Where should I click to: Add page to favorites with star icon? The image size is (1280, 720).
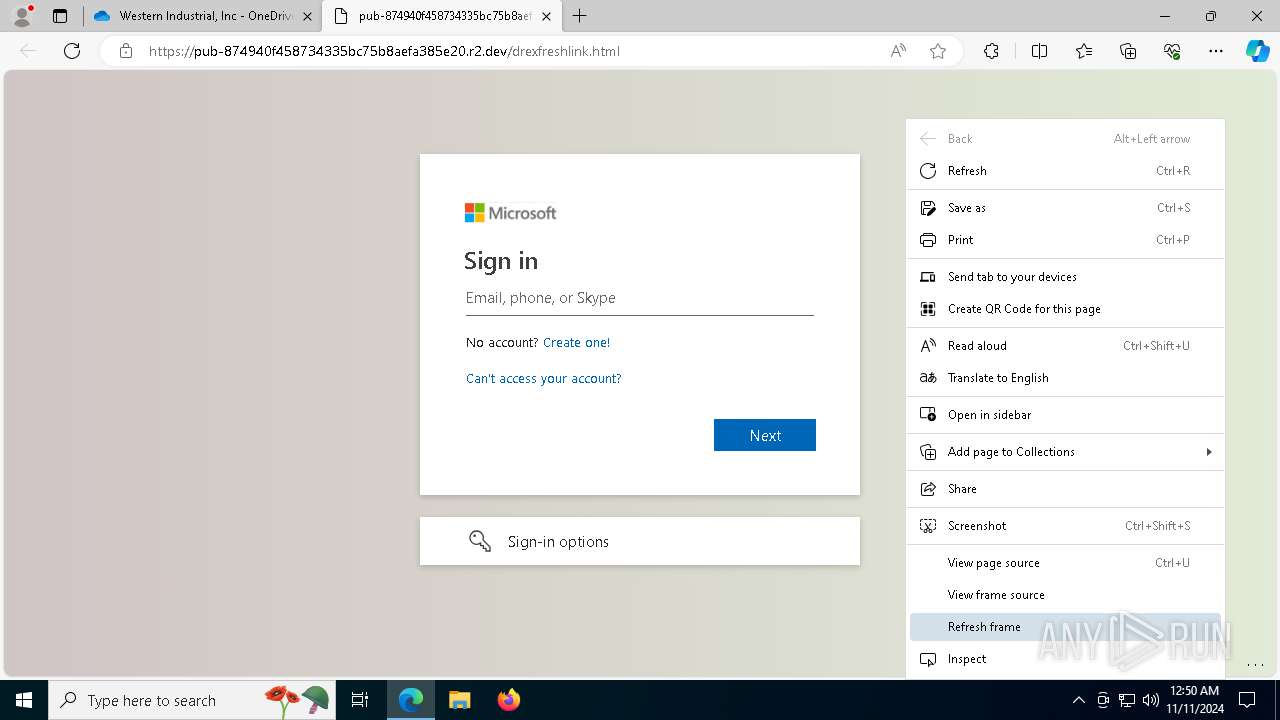(x=938, y=51)
